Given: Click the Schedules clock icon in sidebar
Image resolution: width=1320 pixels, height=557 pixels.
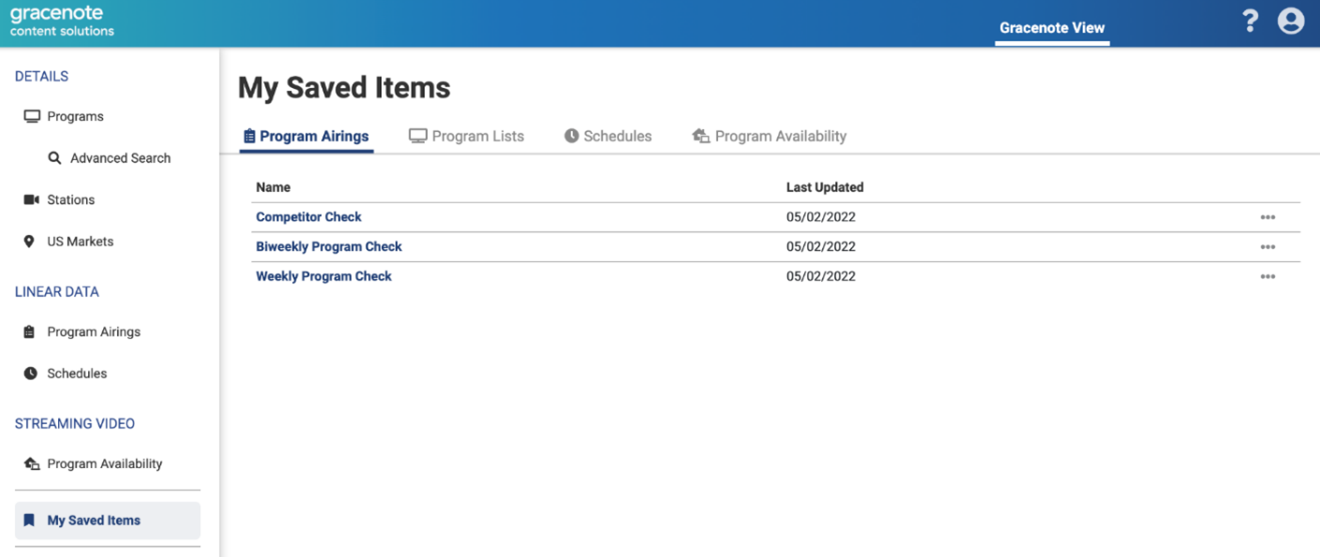Looking at the screenshot, I should pyautogui.click(x=30, y=373).
